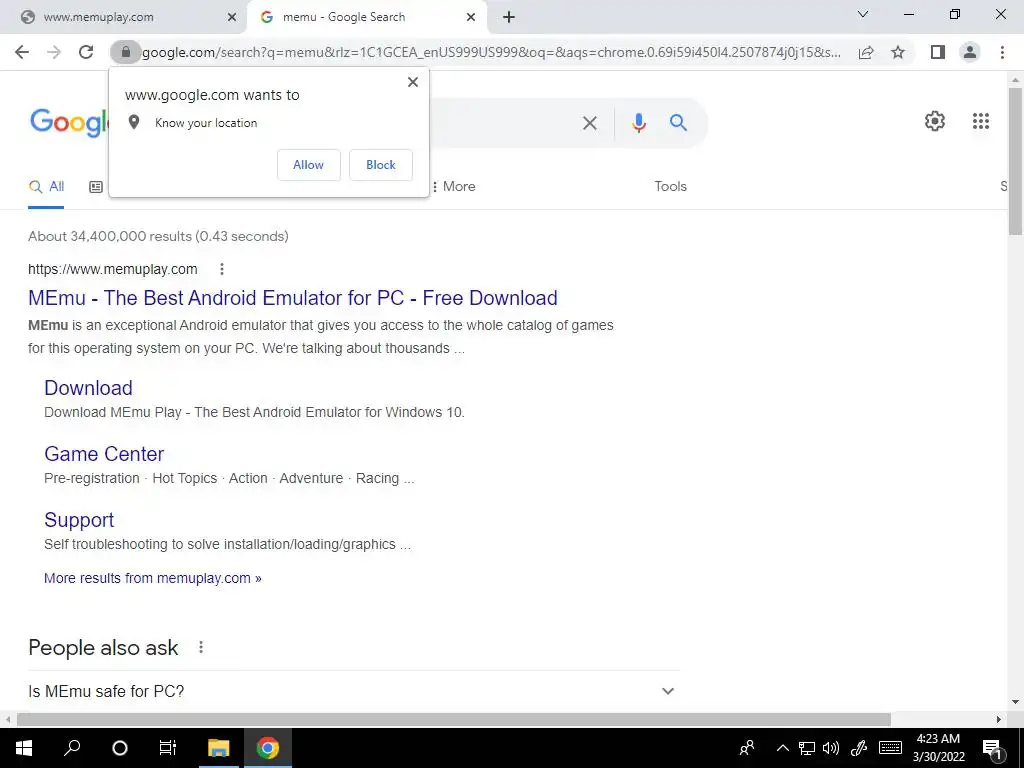Open the Game Center sitelink

[104, 454]
